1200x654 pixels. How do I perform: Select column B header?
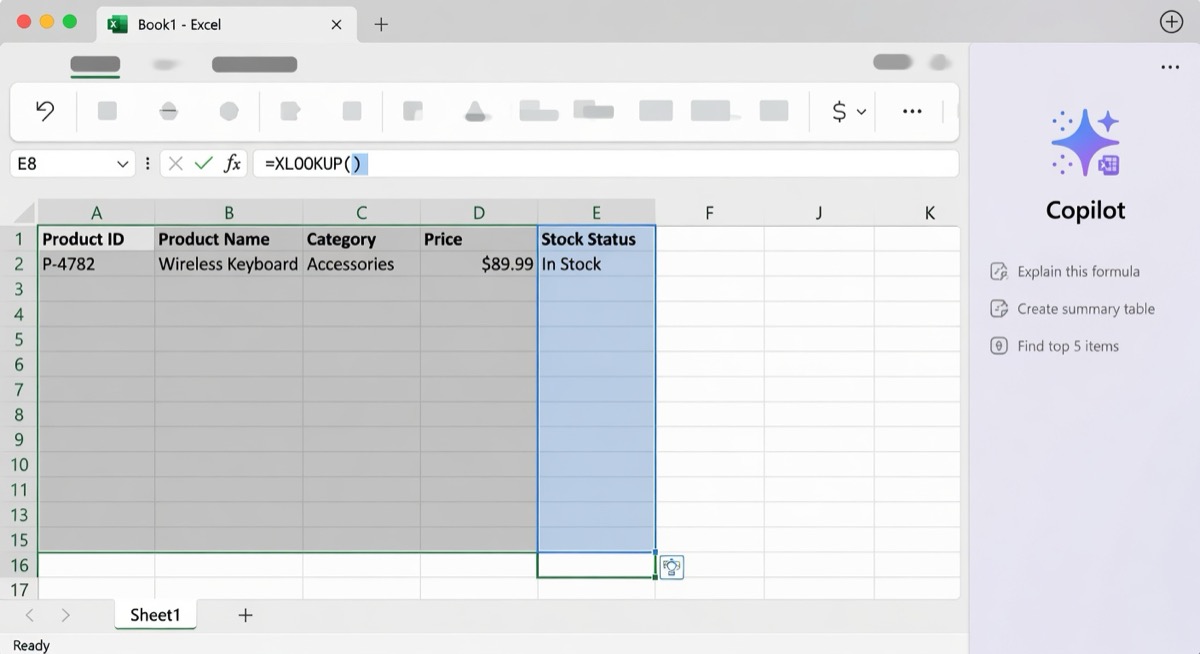tap(229, 212)
